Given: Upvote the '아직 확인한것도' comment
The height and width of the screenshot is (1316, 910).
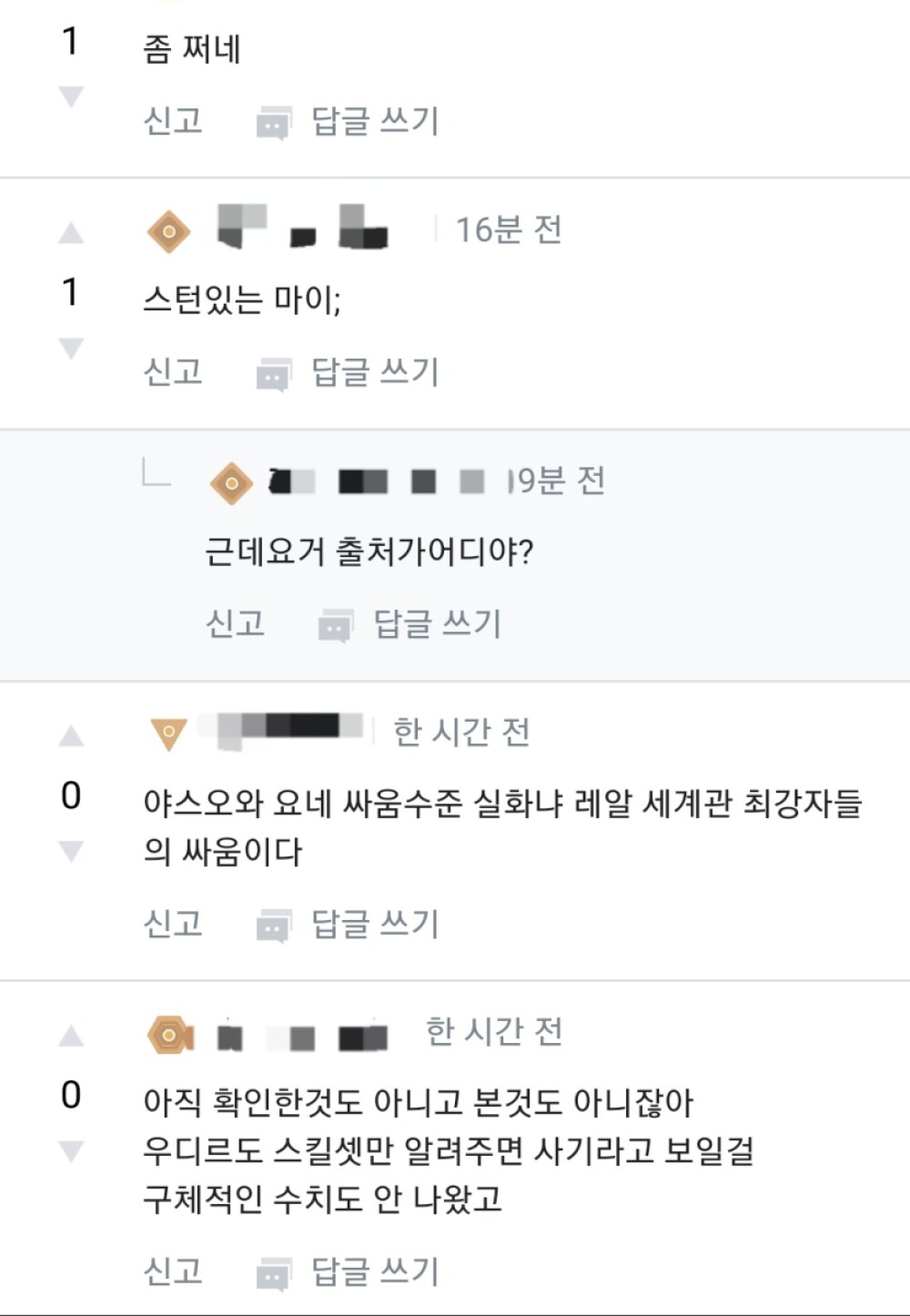Looking at the screenshot, I should tap(71, 1036).
